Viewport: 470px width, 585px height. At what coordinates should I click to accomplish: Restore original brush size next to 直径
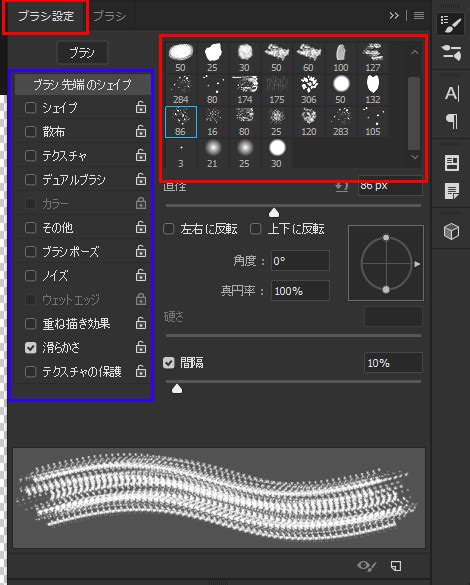click(x=342, y=187)
